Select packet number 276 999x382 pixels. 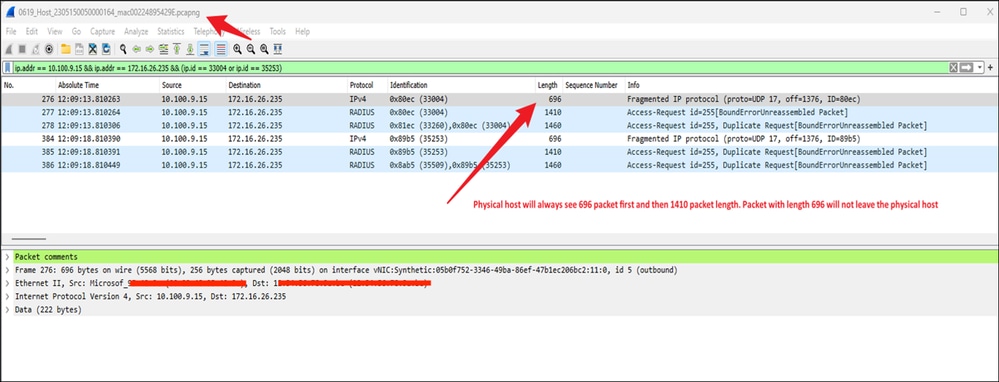(x=499, y=99)
